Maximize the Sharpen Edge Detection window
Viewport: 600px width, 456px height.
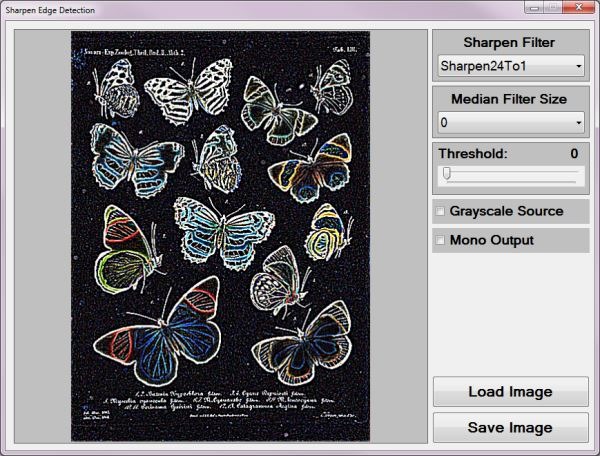(551, 9)
